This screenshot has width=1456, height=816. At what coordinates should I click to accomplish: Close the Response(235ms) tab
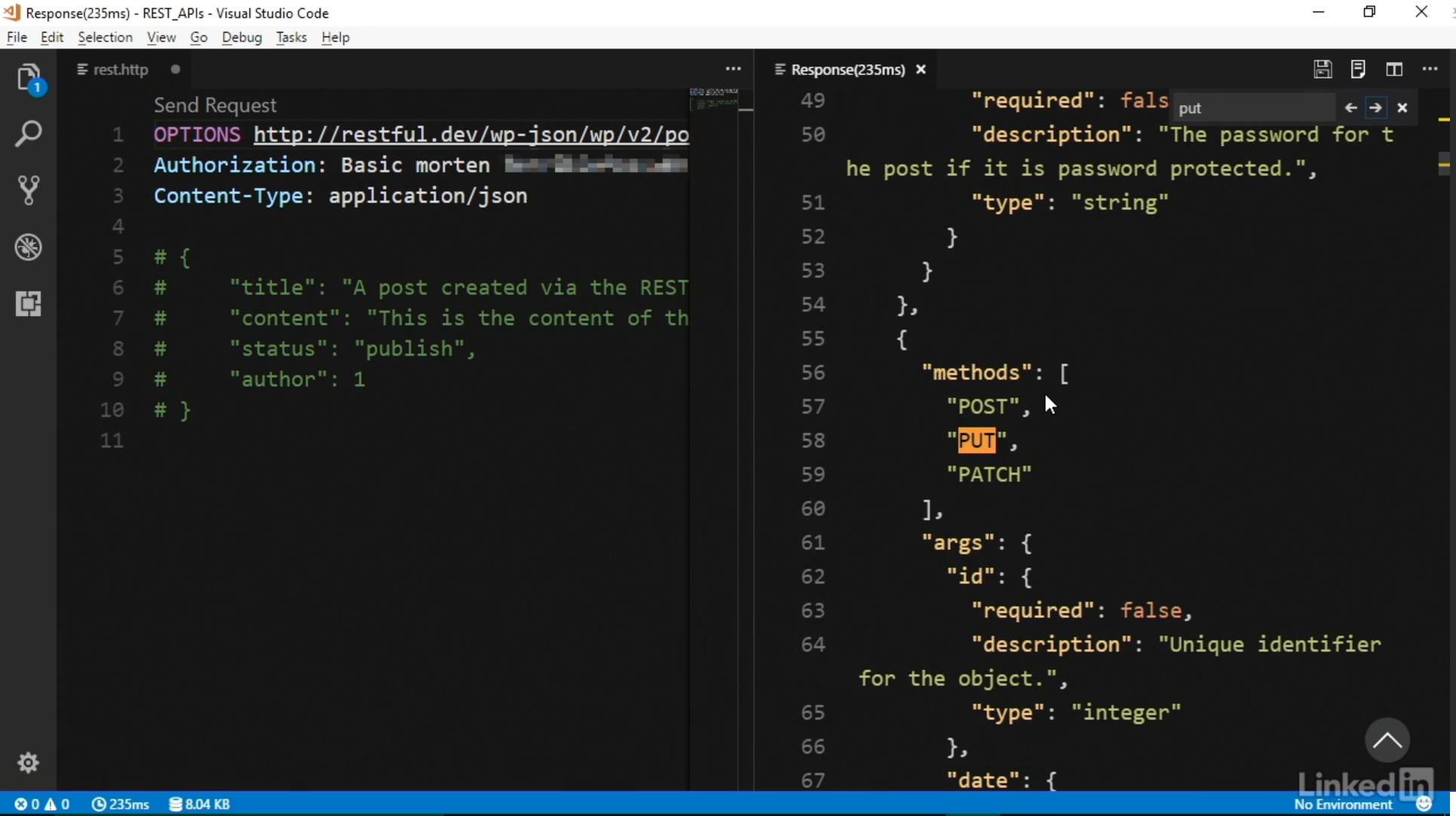coord(921,70)
